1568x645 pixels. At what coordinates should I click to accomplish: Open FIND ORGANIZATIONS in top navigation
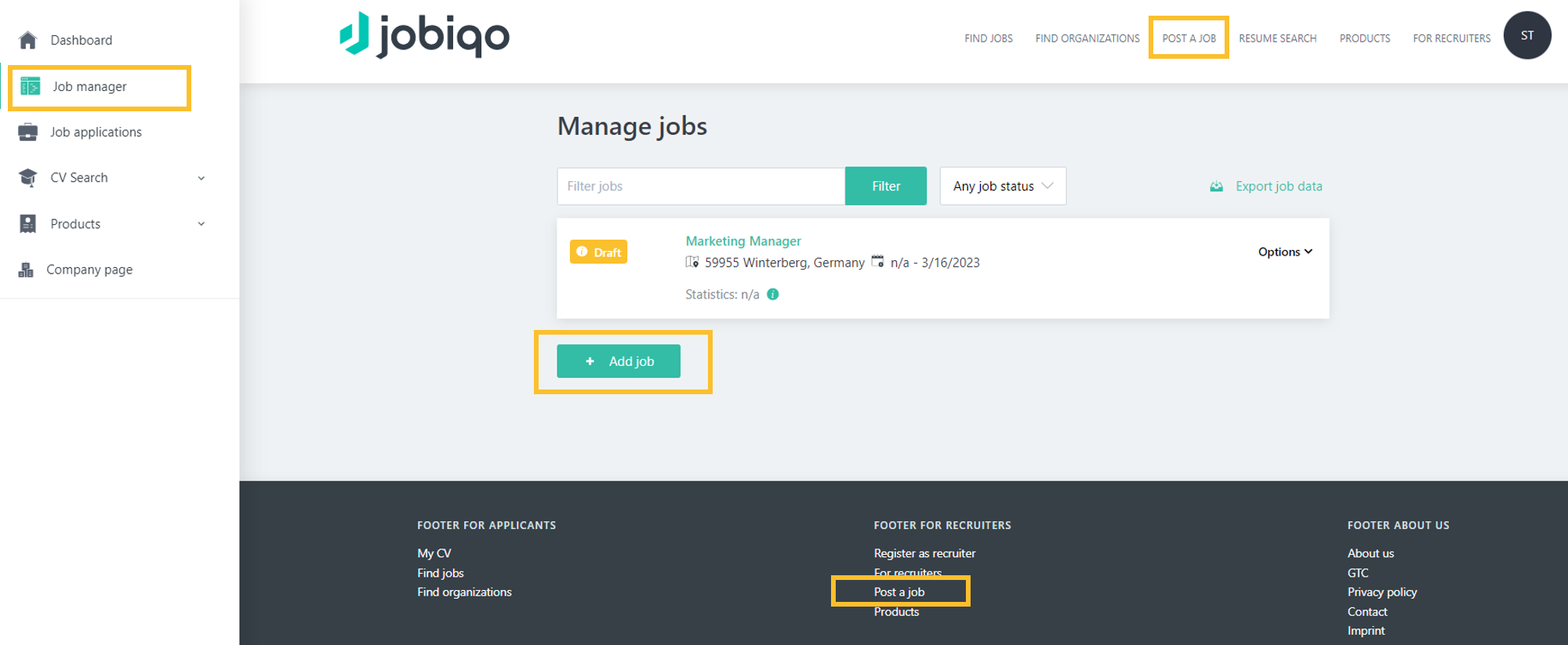pos(1087,38)
